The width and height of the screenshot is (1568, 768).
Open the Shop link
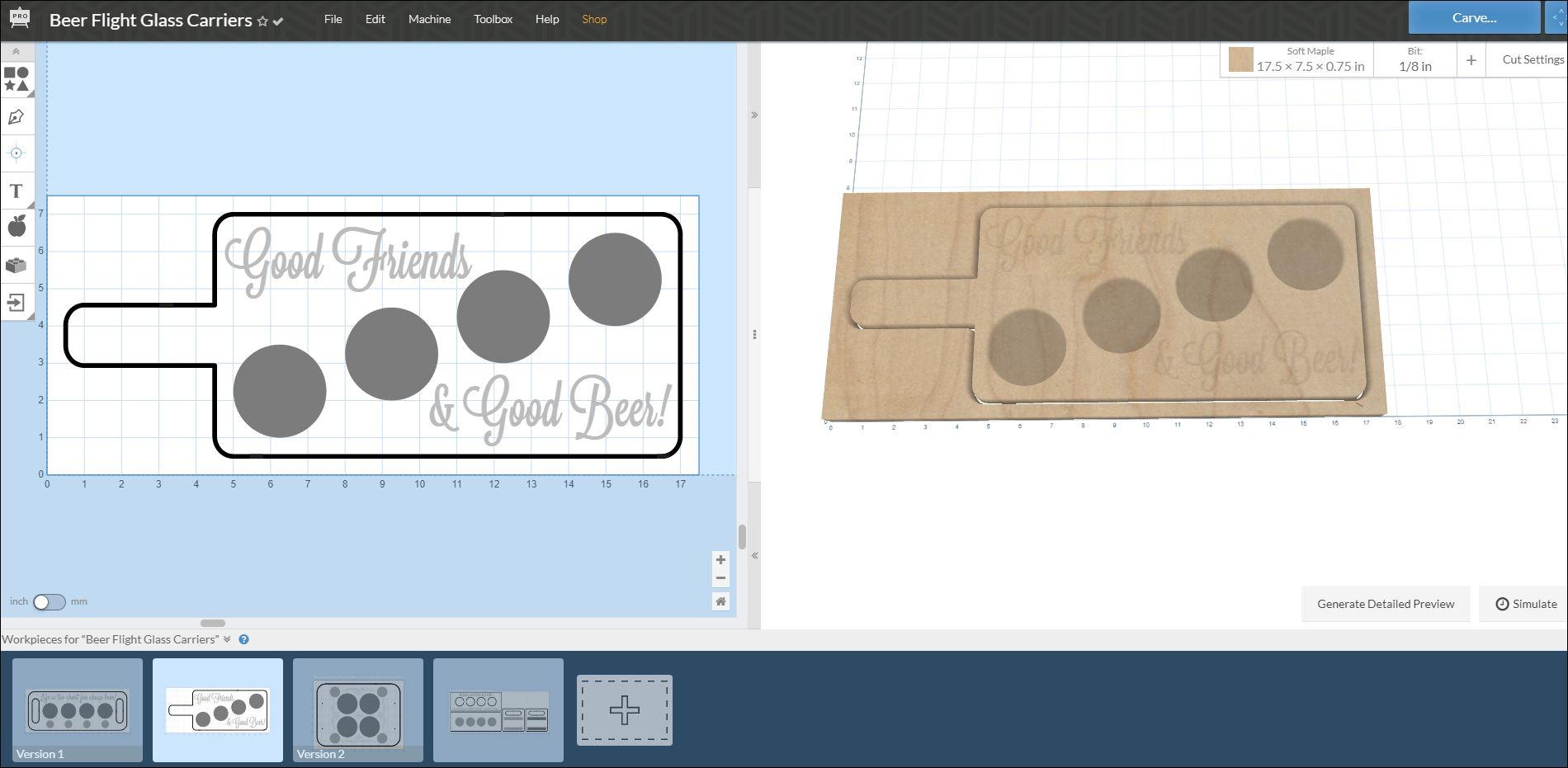(594, 19)
